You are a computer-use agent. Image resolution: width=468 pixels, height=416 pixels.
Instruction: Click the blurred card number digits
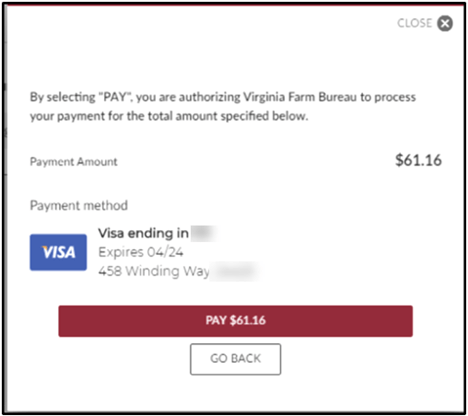[204, 233]
